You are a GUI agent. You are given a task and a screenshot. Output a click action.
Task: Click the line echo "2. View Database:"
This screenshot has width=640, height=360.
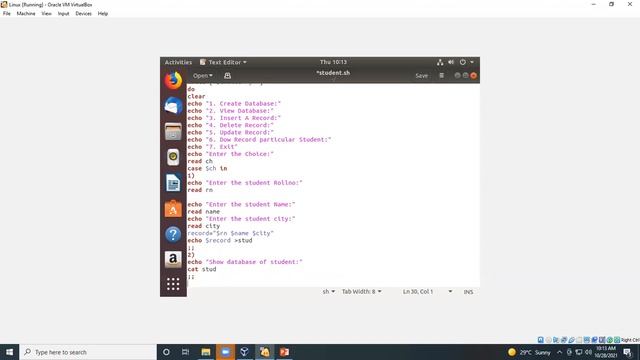[x=230, y=111]
